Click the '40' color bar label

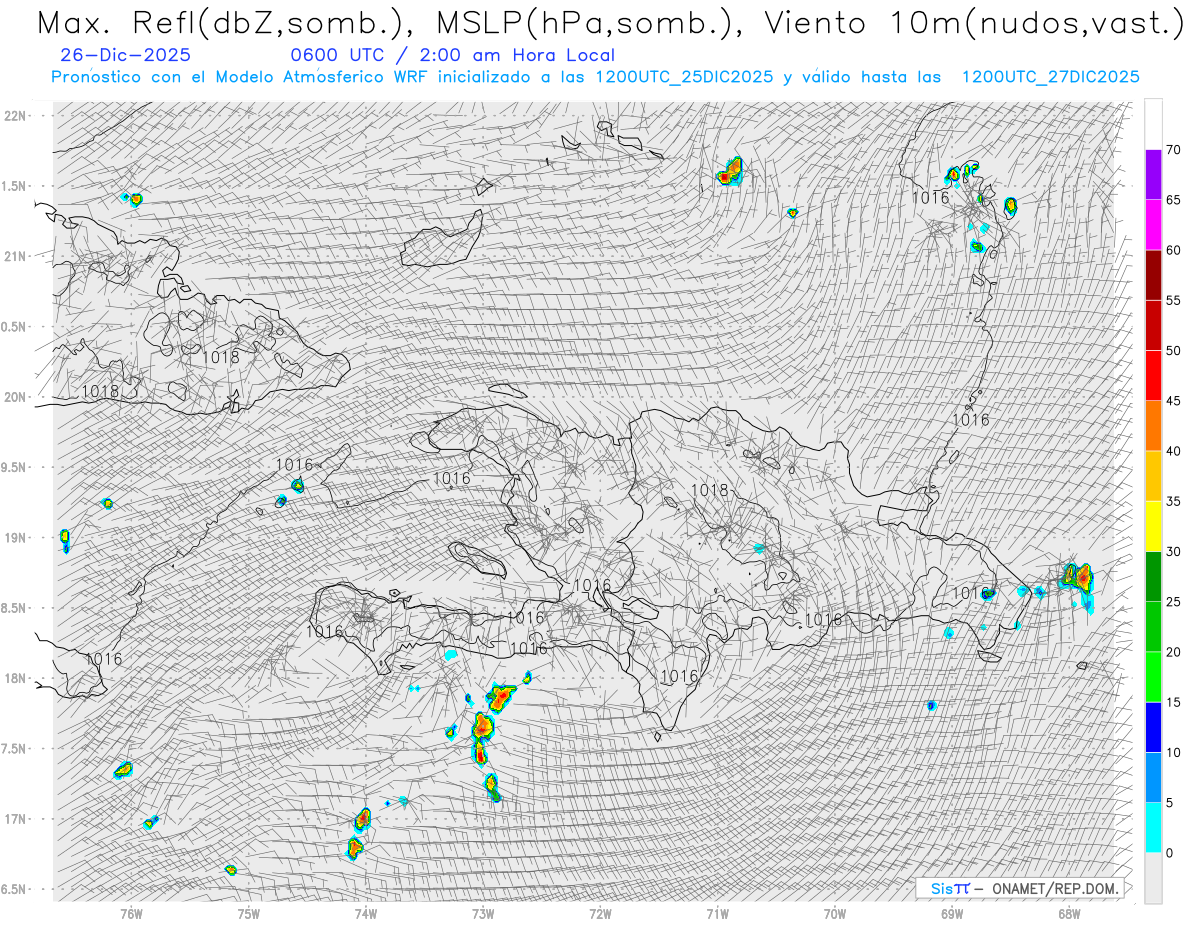1174,451
